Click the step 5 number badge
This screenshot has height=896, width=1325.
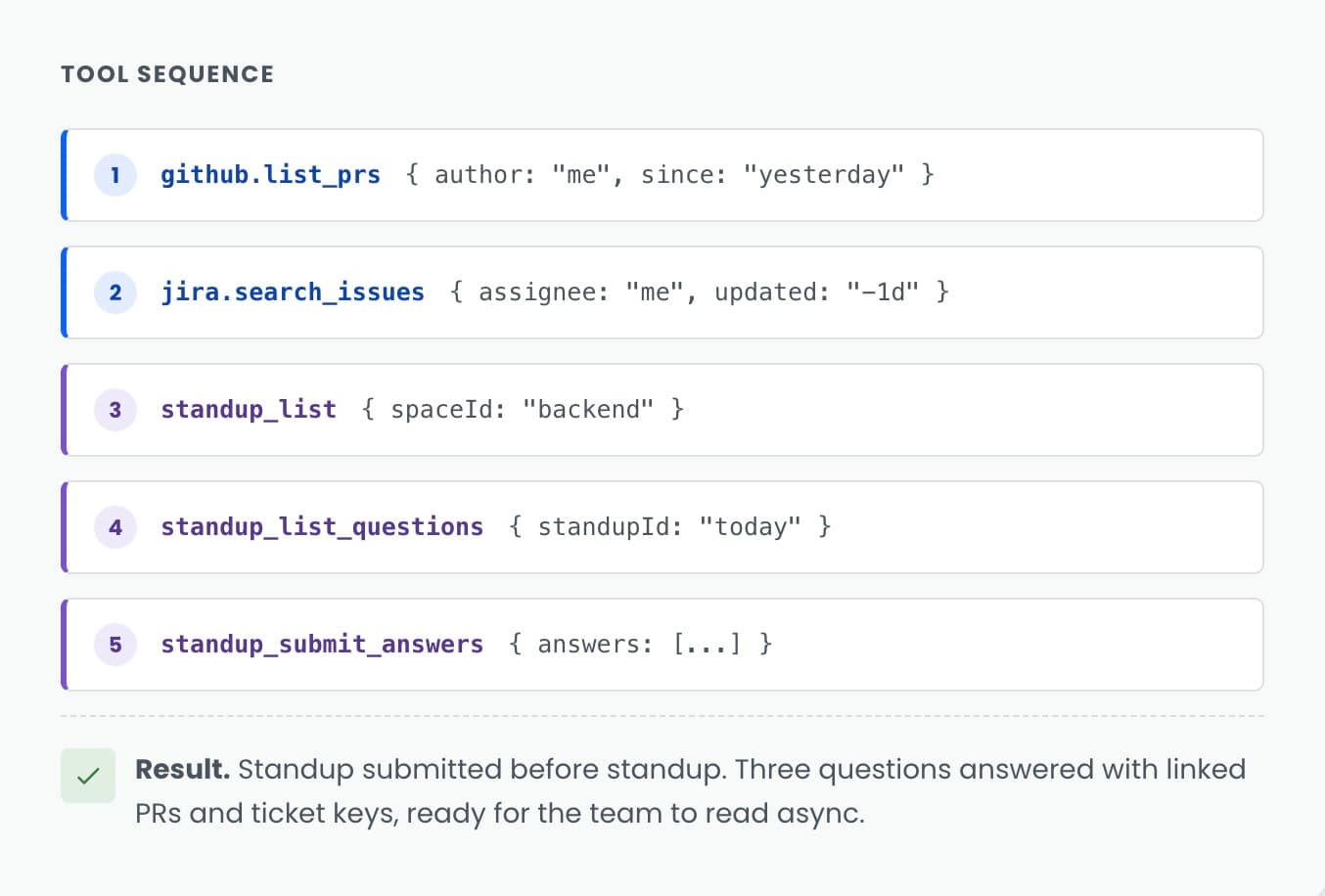coord(115,645)
